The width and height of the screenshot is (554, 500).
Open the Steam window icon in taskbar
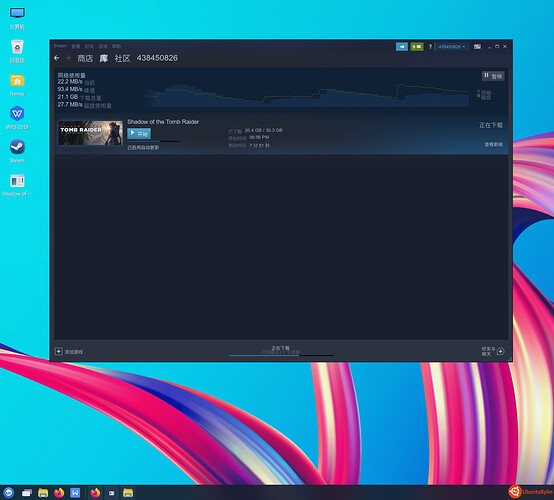[x=112, y=493]
